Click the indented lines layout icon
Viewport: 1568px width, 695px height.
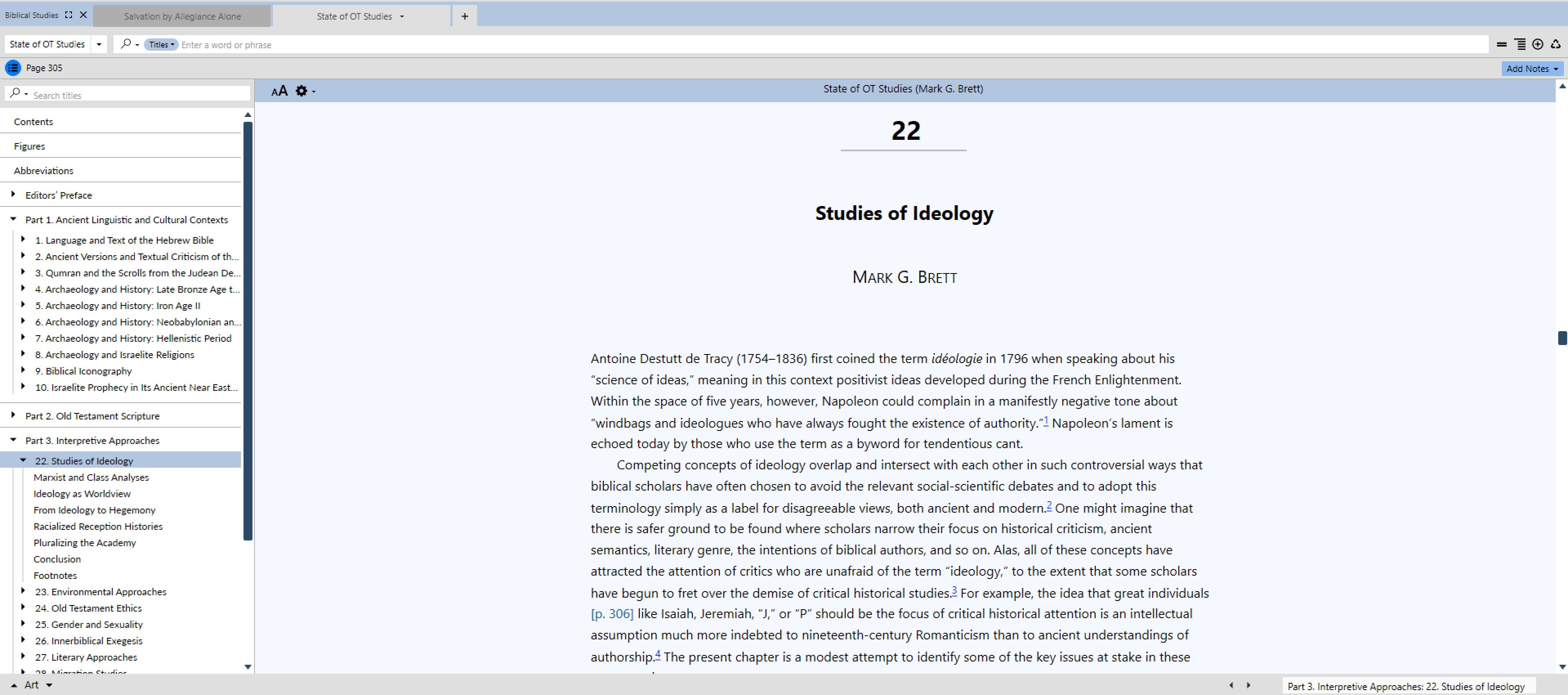pos(1520,45)
